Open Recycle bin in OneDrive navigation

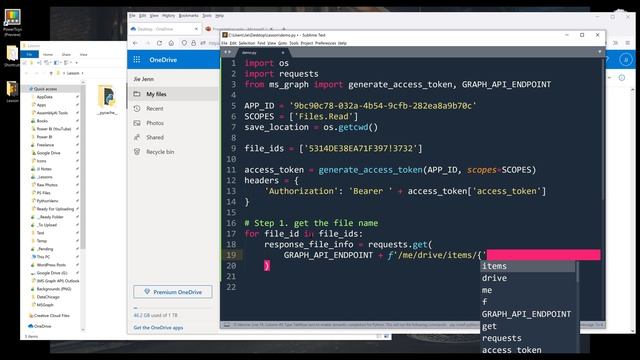tap(173, 151)
